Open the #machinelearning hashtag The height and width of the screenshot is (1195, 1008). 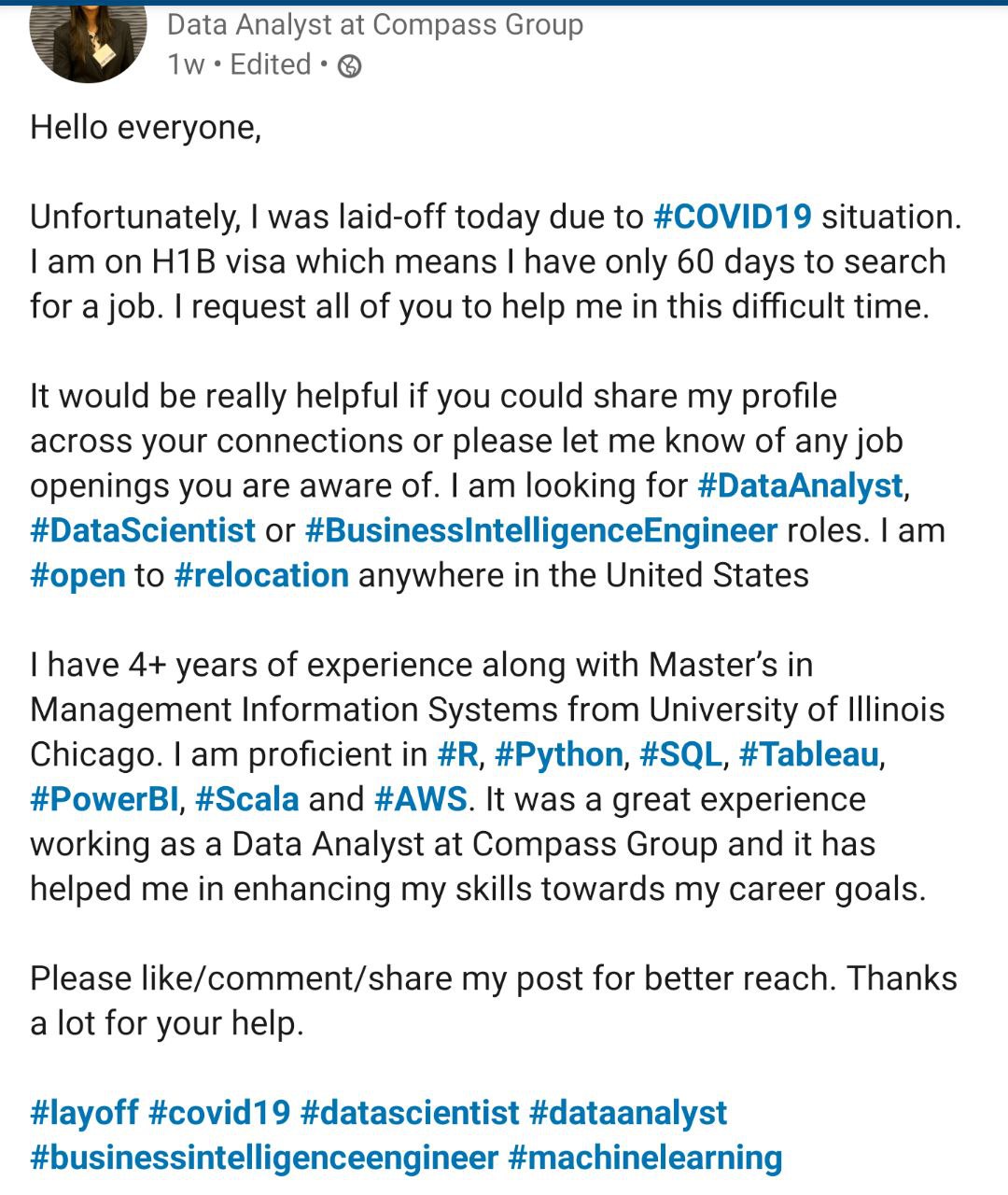(645, 1158)
